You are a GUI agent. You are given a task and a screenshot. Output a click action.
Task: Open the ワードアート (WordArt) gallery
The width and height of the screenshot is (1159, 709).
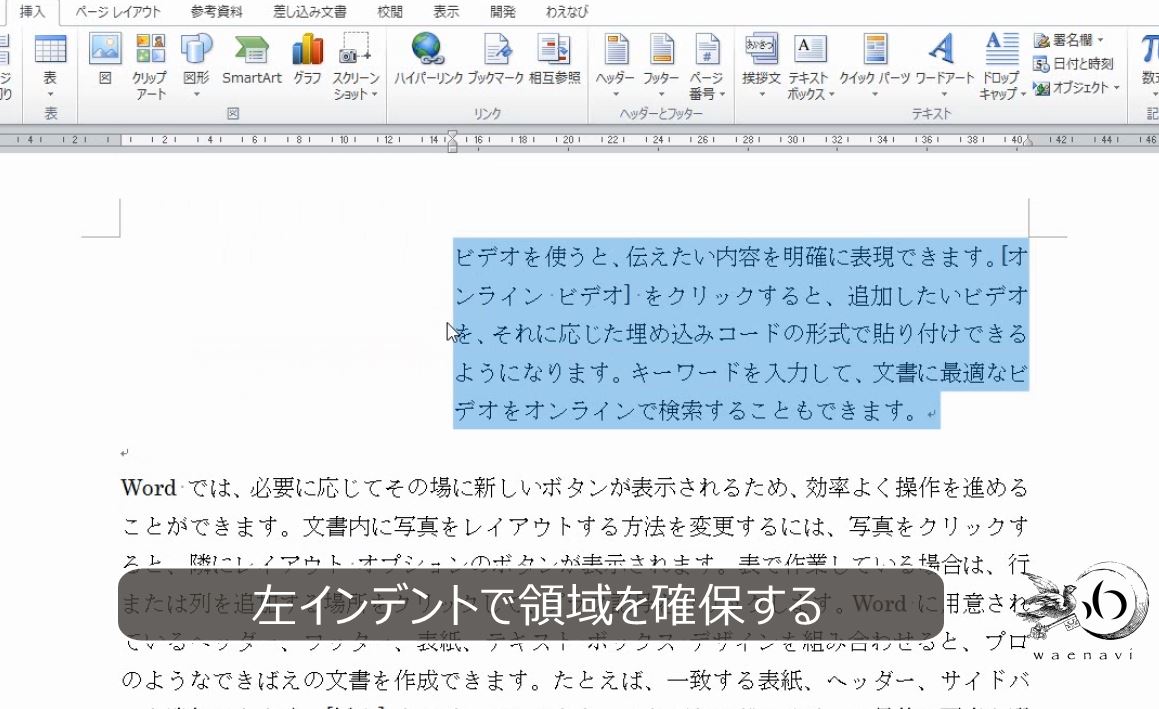[x=944, y=65]
